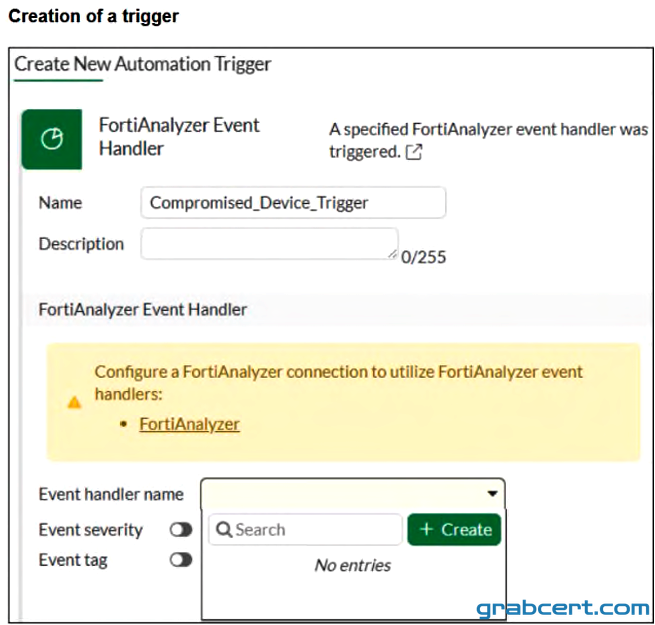This screenshot has width=655, height=625.
Task: Click the description resize handle corner
Action: coord(392,254)
